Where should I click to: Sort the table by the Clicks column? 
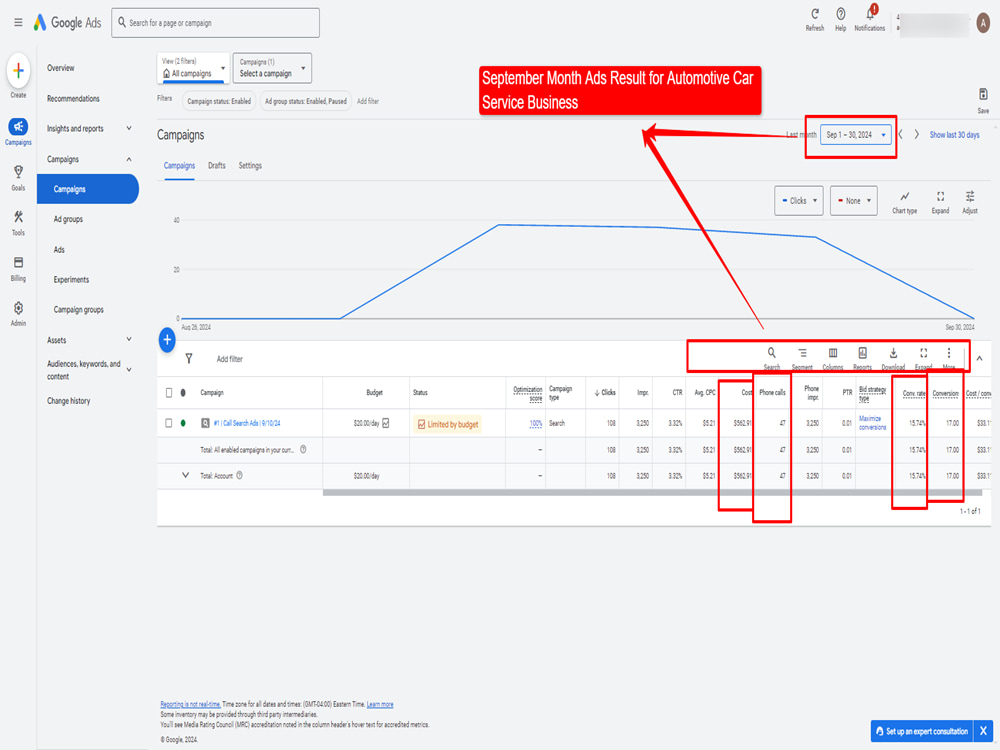click(x=605, y=393)
